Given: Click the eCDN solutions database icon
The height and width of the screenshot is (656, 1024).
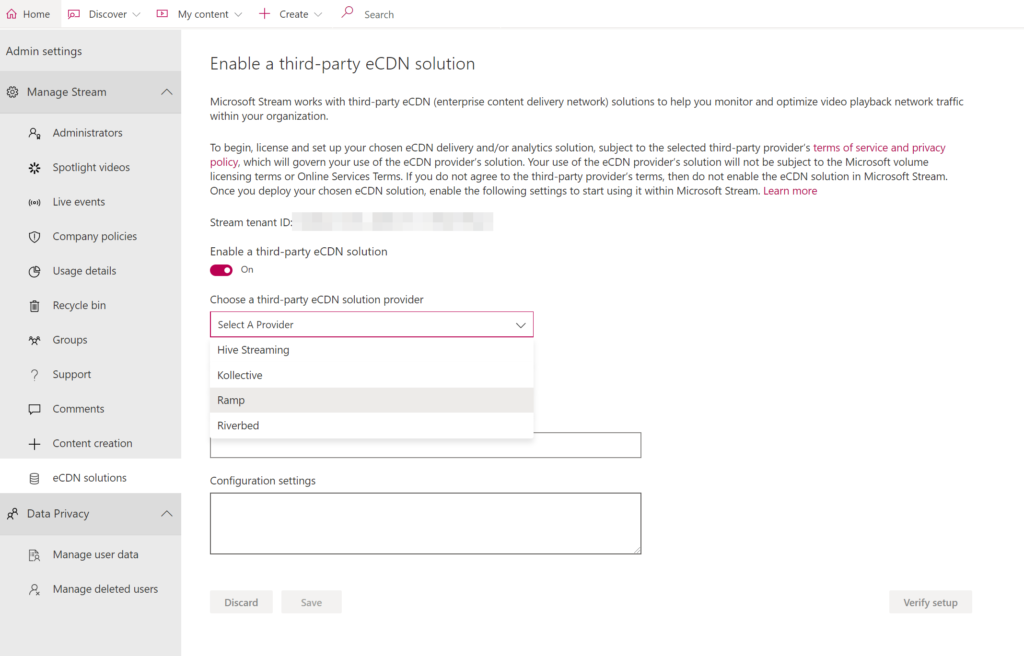Looking at the screenshot, I should pyautogui.click(x=35, y=479).
